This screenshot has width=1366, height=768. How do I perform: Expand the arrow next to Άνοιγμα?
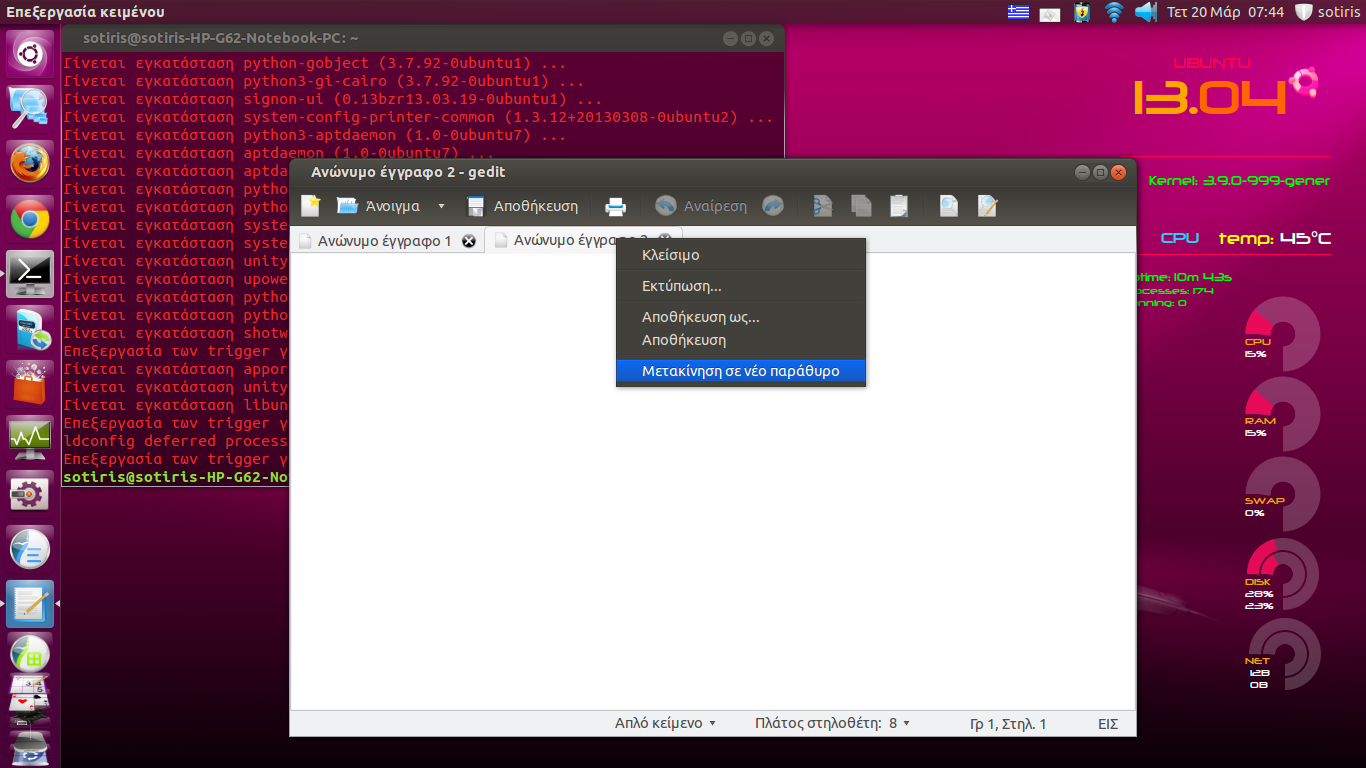click(441, 207)
